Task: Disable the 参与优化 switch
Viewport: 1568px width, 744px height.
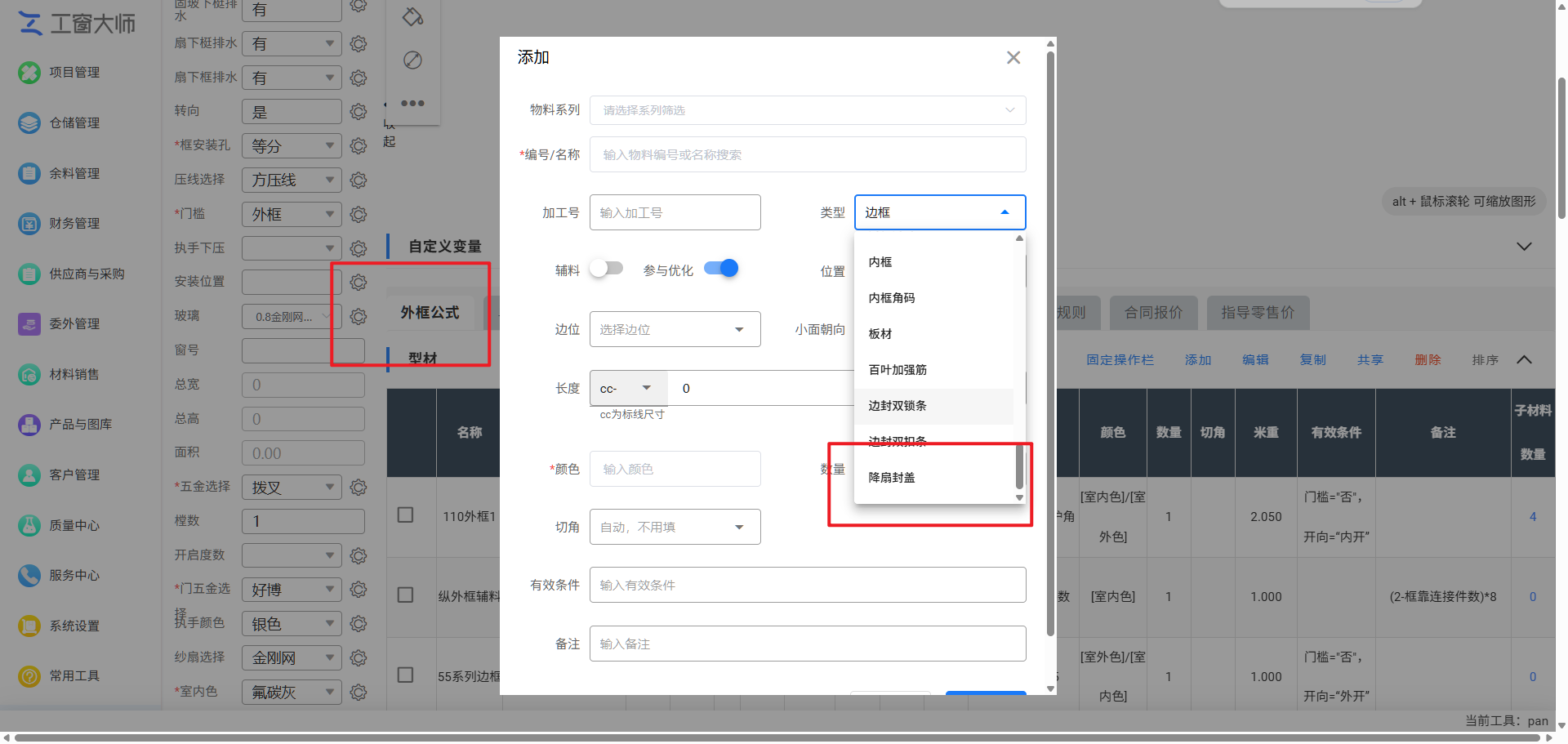Action: pos(720,269)
